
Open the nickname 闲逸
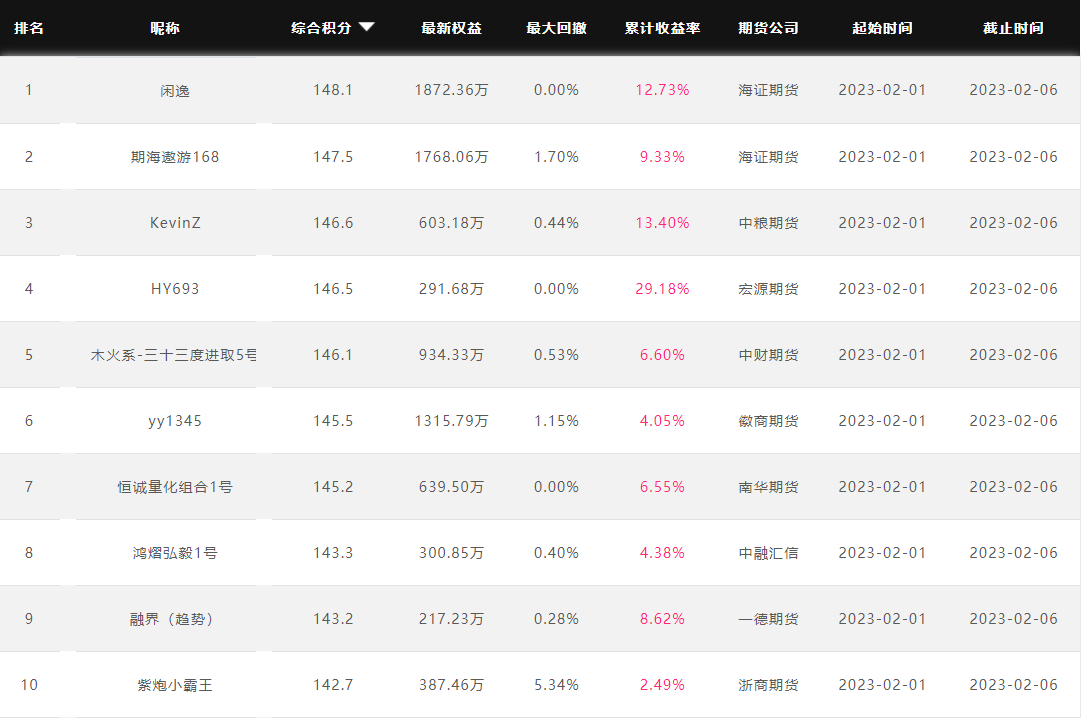[175, 90]
